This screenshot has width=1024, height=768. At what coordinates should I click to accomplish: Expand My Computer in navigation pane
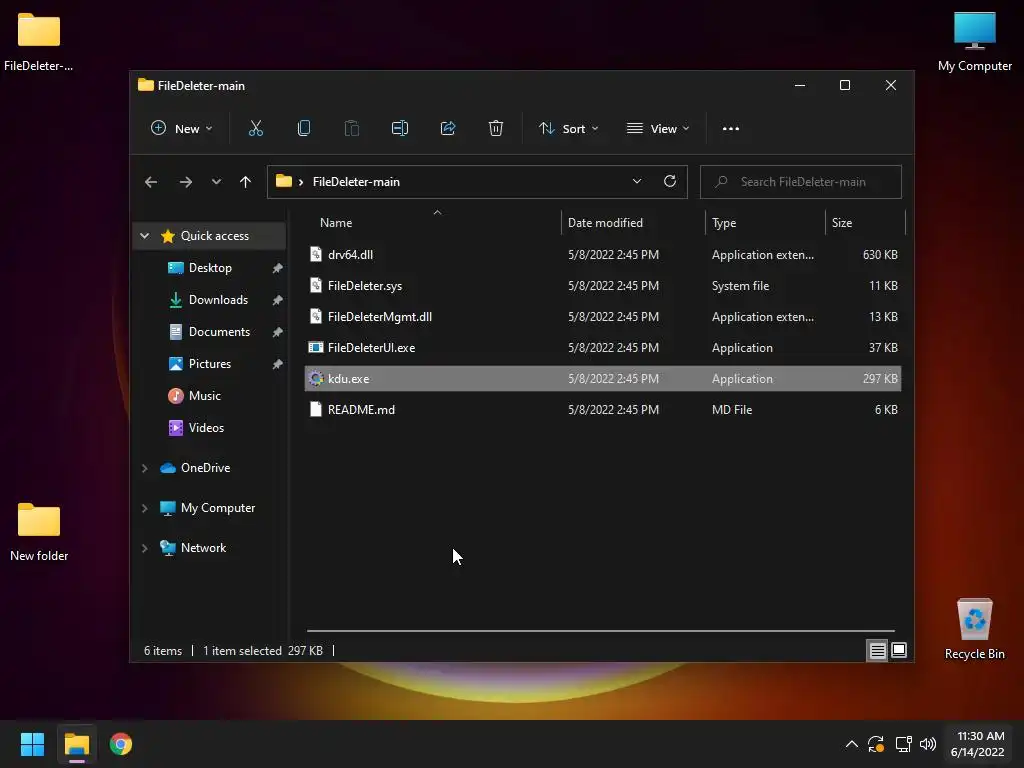click(x=145, y=508)
